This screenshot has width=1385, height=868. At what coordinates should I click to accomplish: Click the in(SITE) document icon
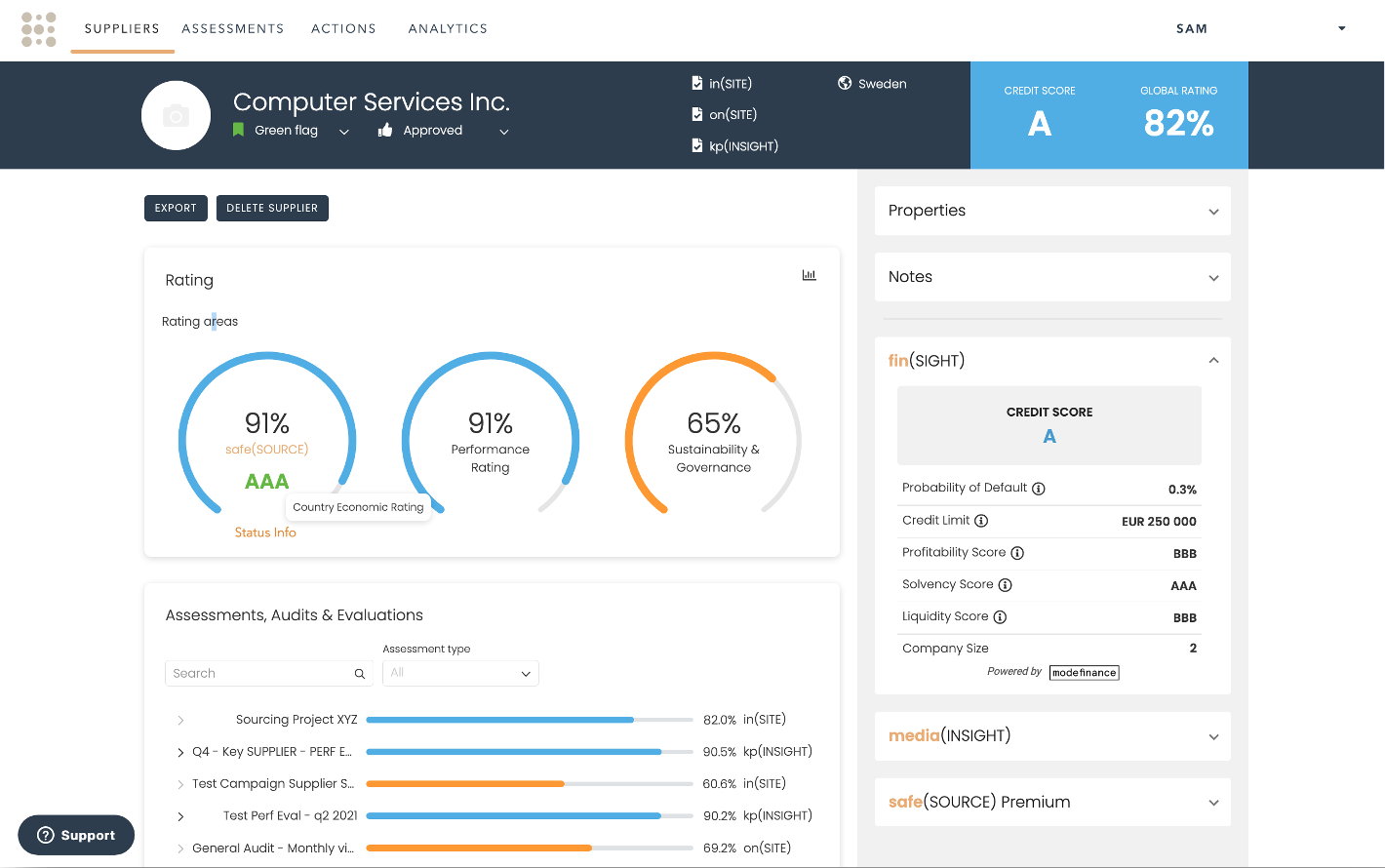click(x=697, y=83)
